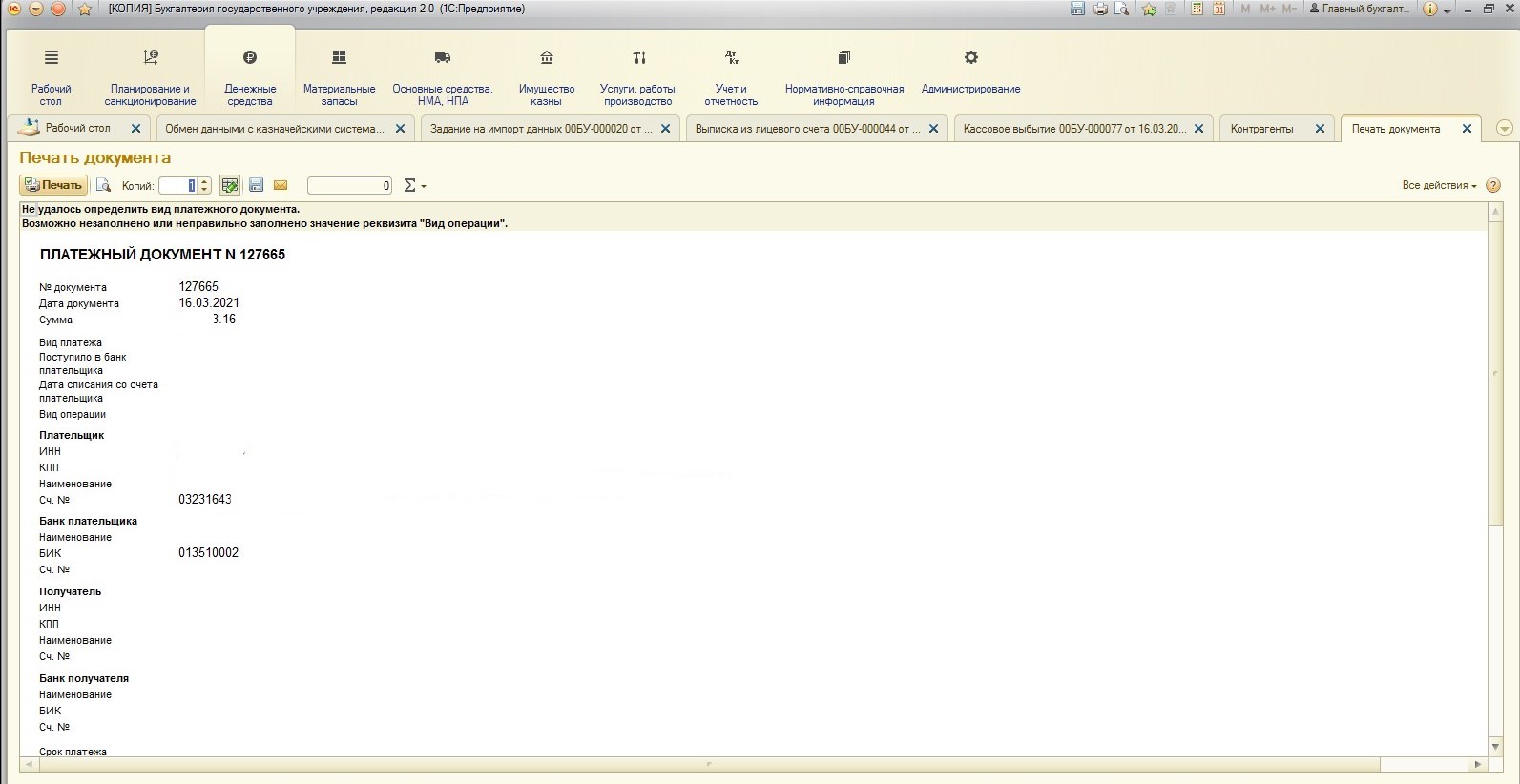Open the calculator from the title bar
This screenshot has width=1520, height=784.
[1197, 9]
